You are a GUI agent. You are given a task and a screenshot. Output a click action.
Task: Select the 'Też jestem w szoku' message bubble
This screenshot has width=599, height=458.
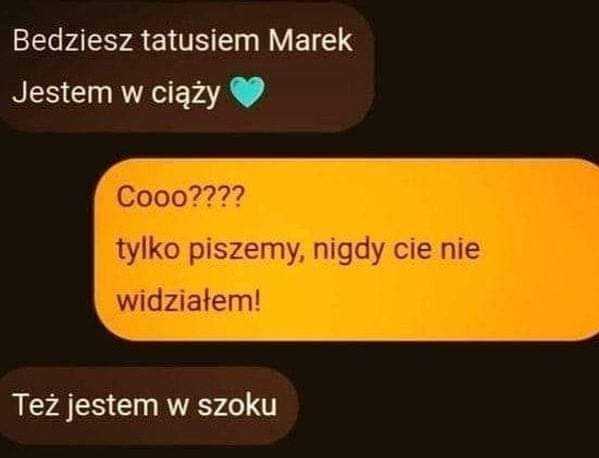(x=147, y=406)
